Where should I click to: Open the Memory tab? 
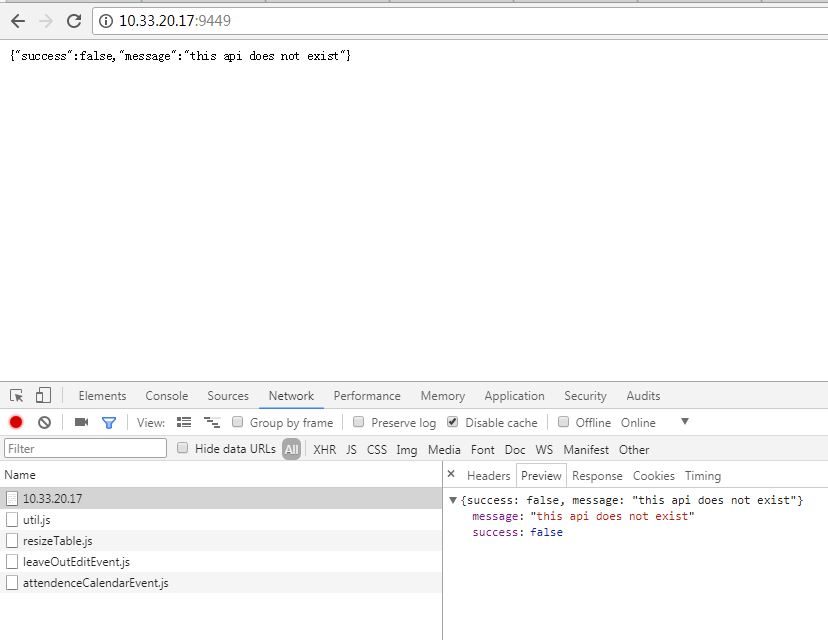tap(443, 396)
